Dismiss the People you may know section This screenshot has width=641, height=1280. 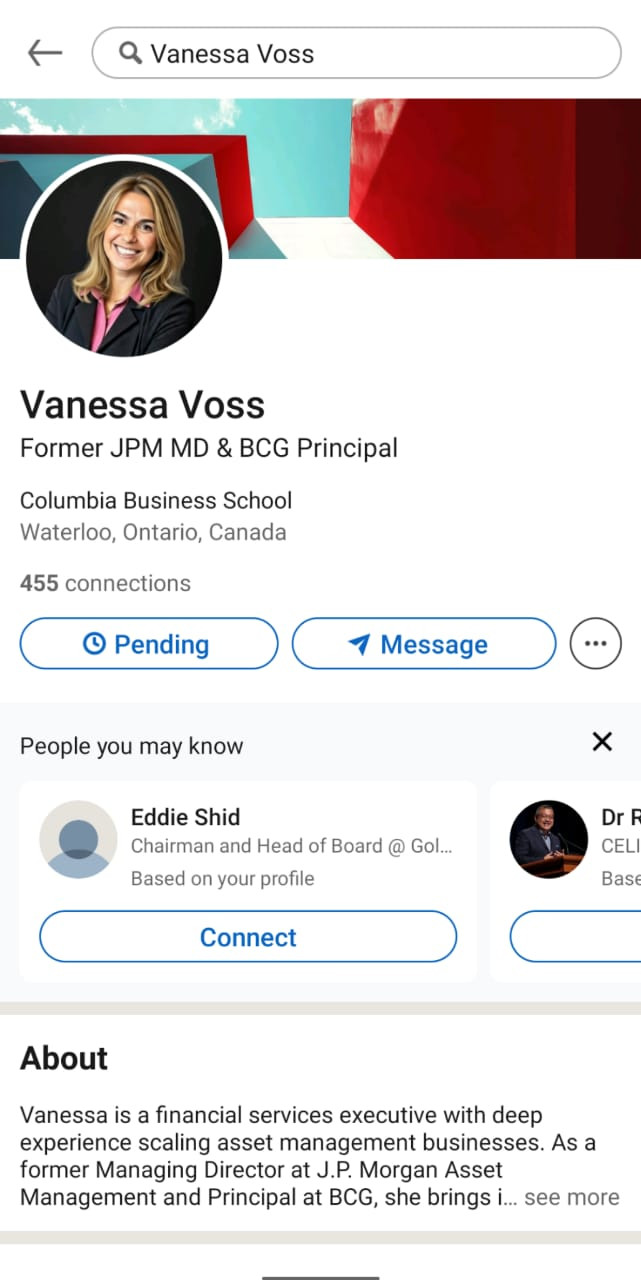click(602, 741)
